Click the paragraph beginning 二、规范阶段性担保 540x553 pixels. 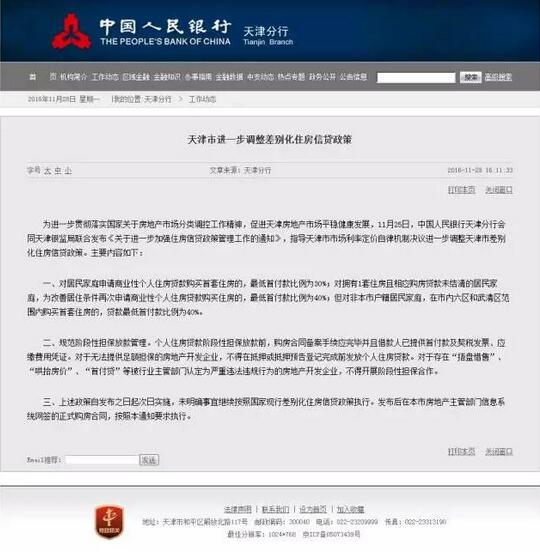click(x=267, y=357)
